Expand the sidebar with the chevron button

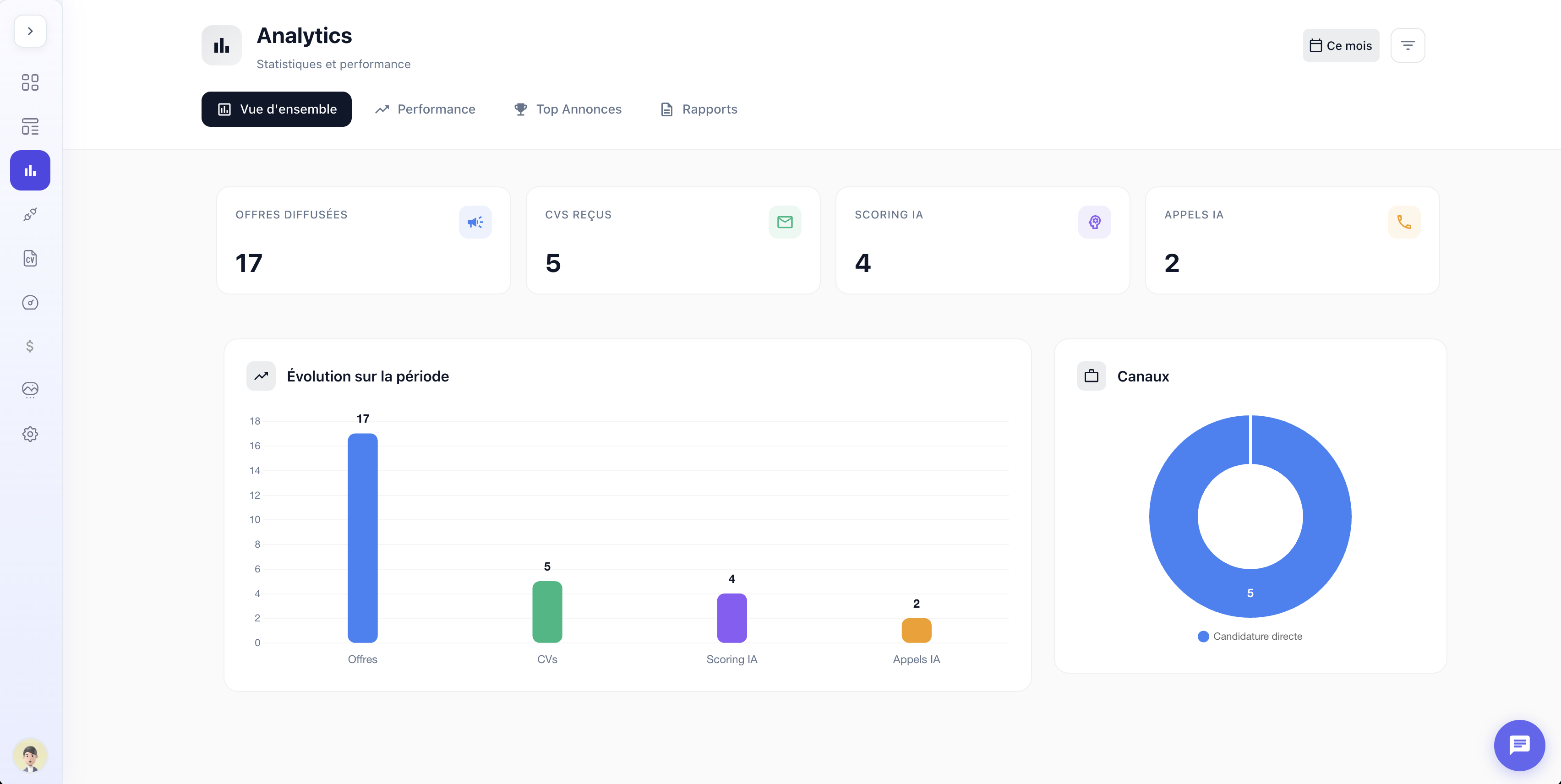click(x=30, y=31)
